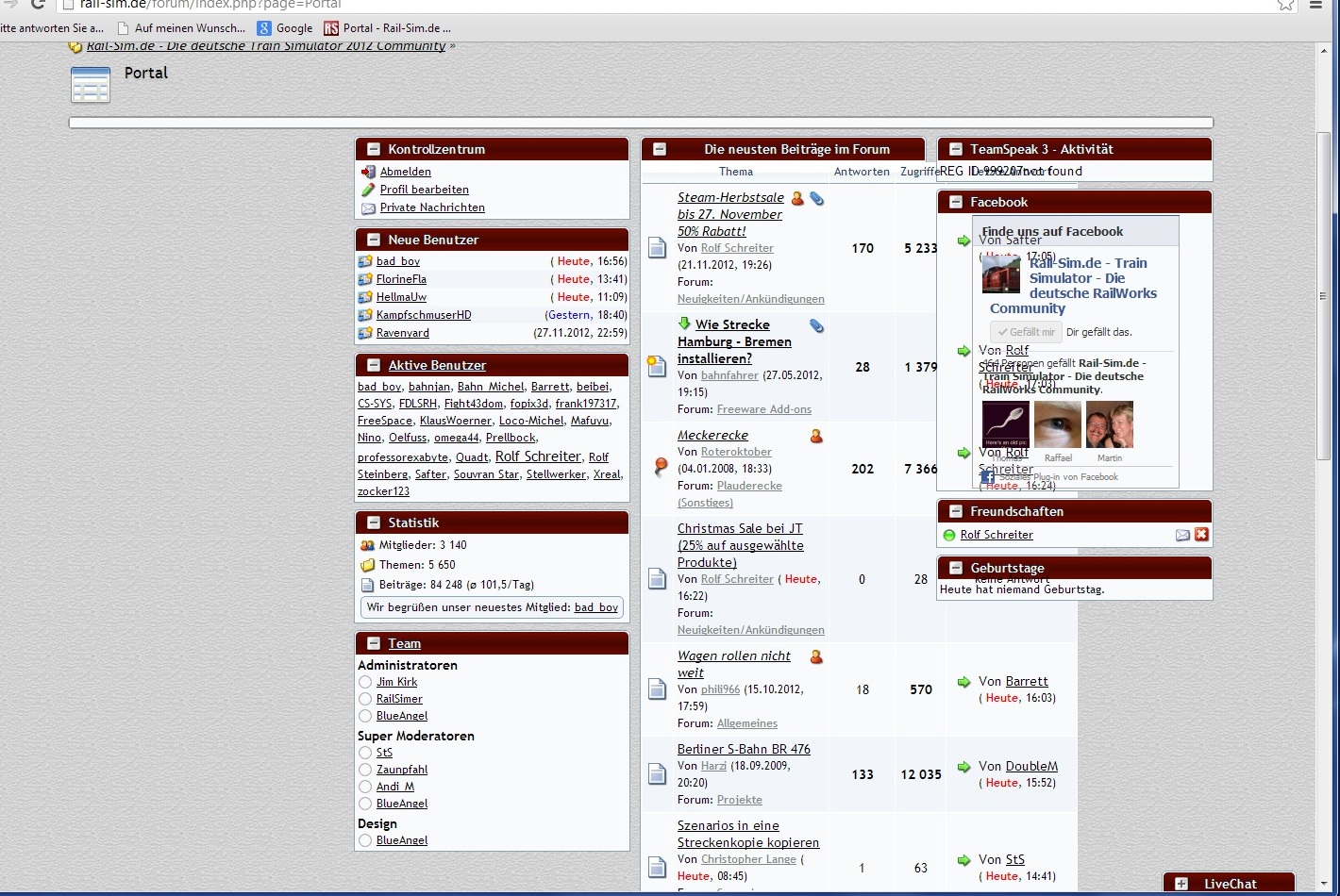Click the user icon beside HellmaUw

click(x=365, y=297)
